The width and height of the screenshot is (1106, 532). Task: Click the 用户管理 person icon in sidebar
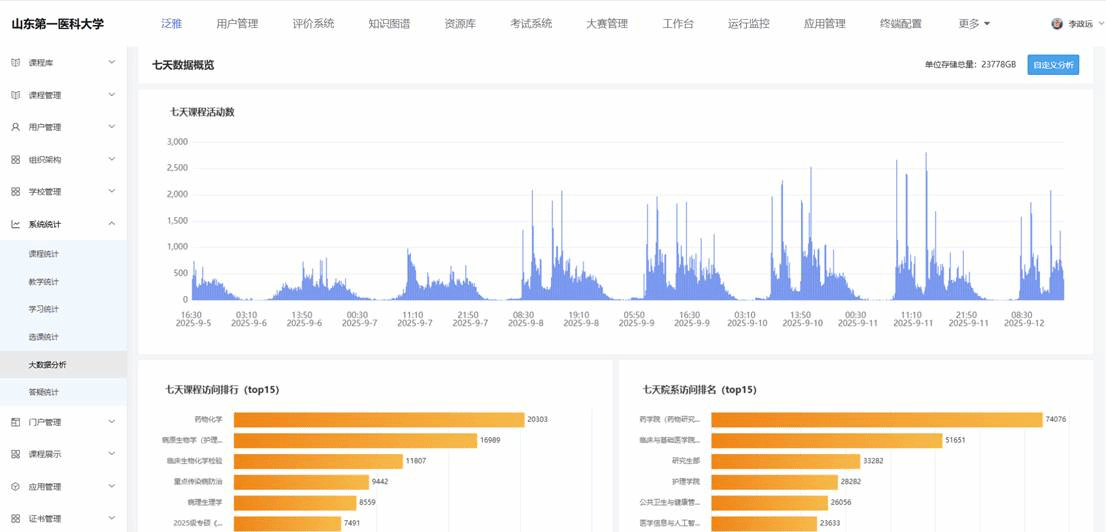click(15, 127)
